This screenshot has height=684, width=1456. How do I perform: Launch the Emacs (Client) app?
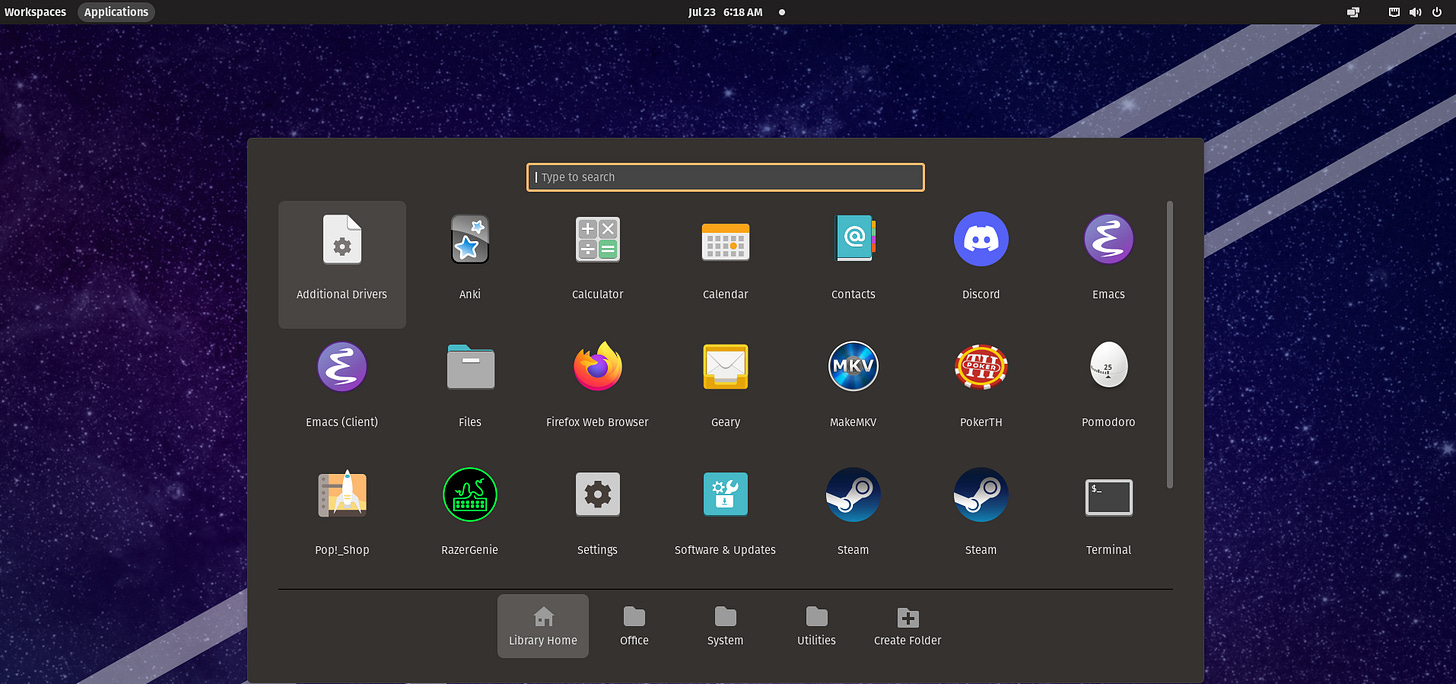click(342, 392)
